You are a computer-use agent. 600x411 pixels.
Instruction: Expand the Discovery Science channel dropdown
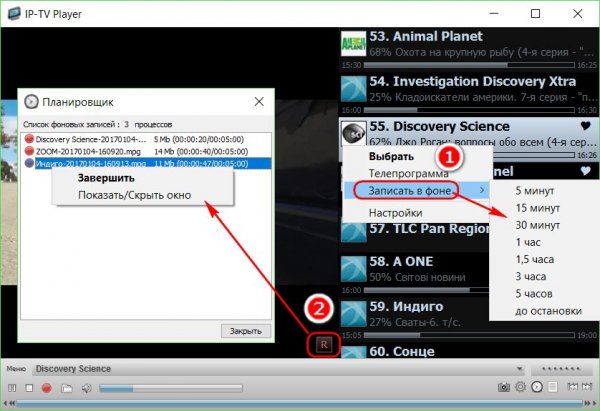pos(519,367)
